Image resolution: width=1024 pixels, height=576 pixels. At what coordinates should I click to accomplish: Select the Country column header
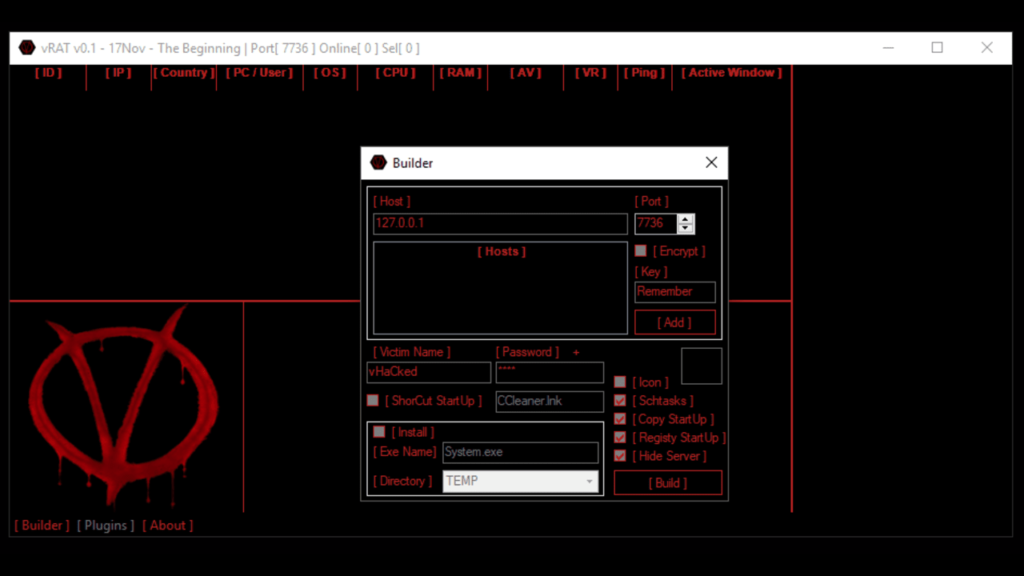tap(184, 72)
